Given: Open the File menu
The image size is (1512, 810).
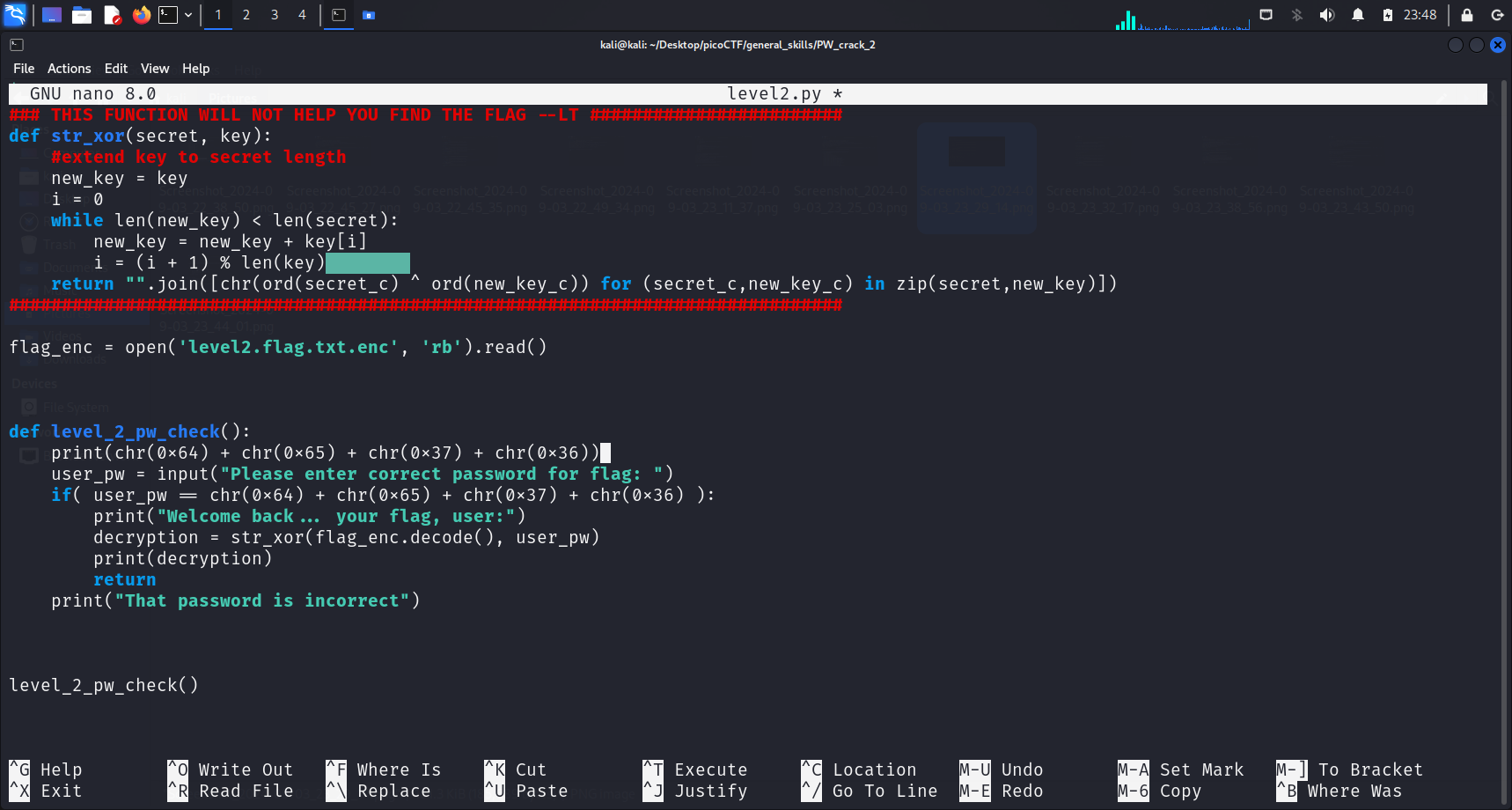Looking at the screenshot, I should pos(24,69).
